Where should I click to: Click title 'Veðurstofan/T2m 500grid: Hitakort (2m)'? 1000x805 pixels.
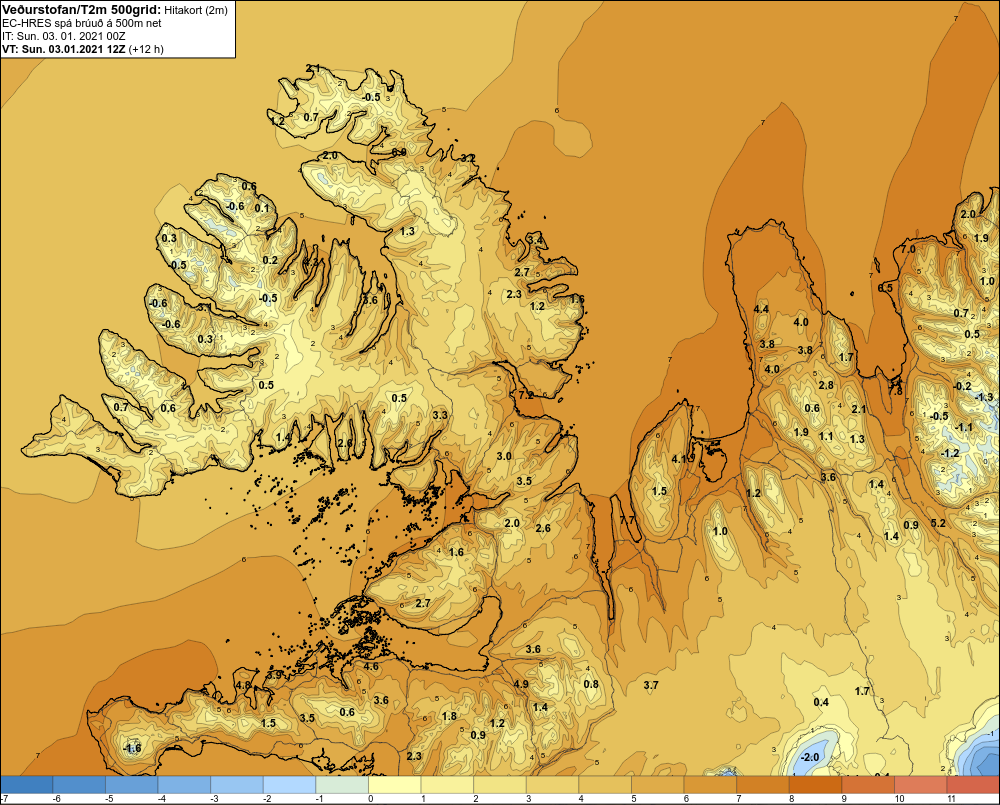click(115, 10)
